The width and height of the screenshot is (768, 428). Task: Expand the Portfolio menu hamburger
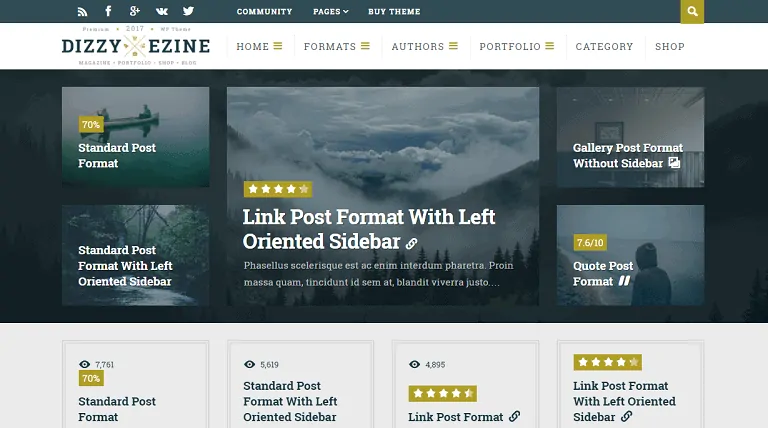(550, 46)
